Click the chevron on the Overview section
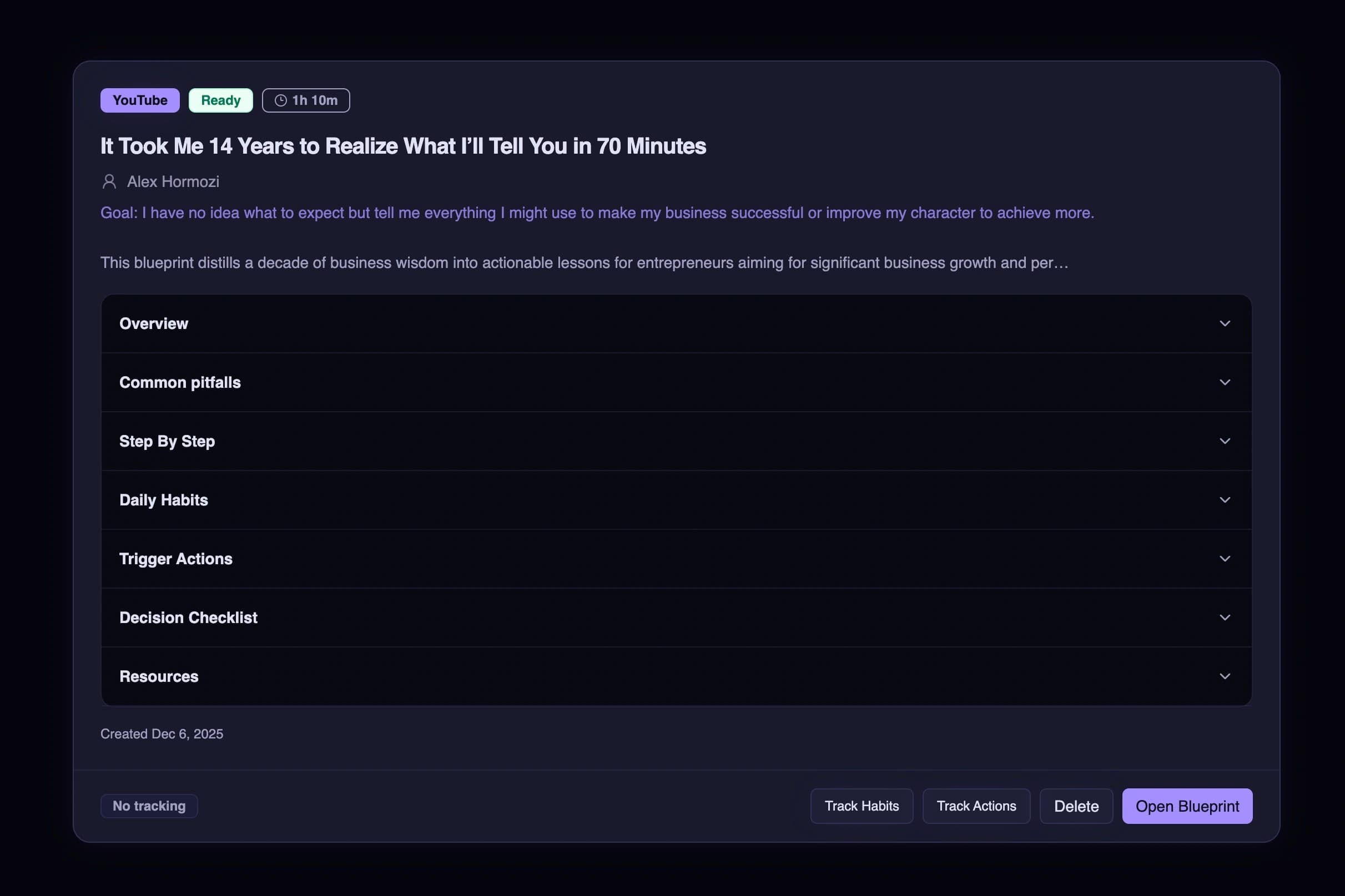 tap(1225, 323)
